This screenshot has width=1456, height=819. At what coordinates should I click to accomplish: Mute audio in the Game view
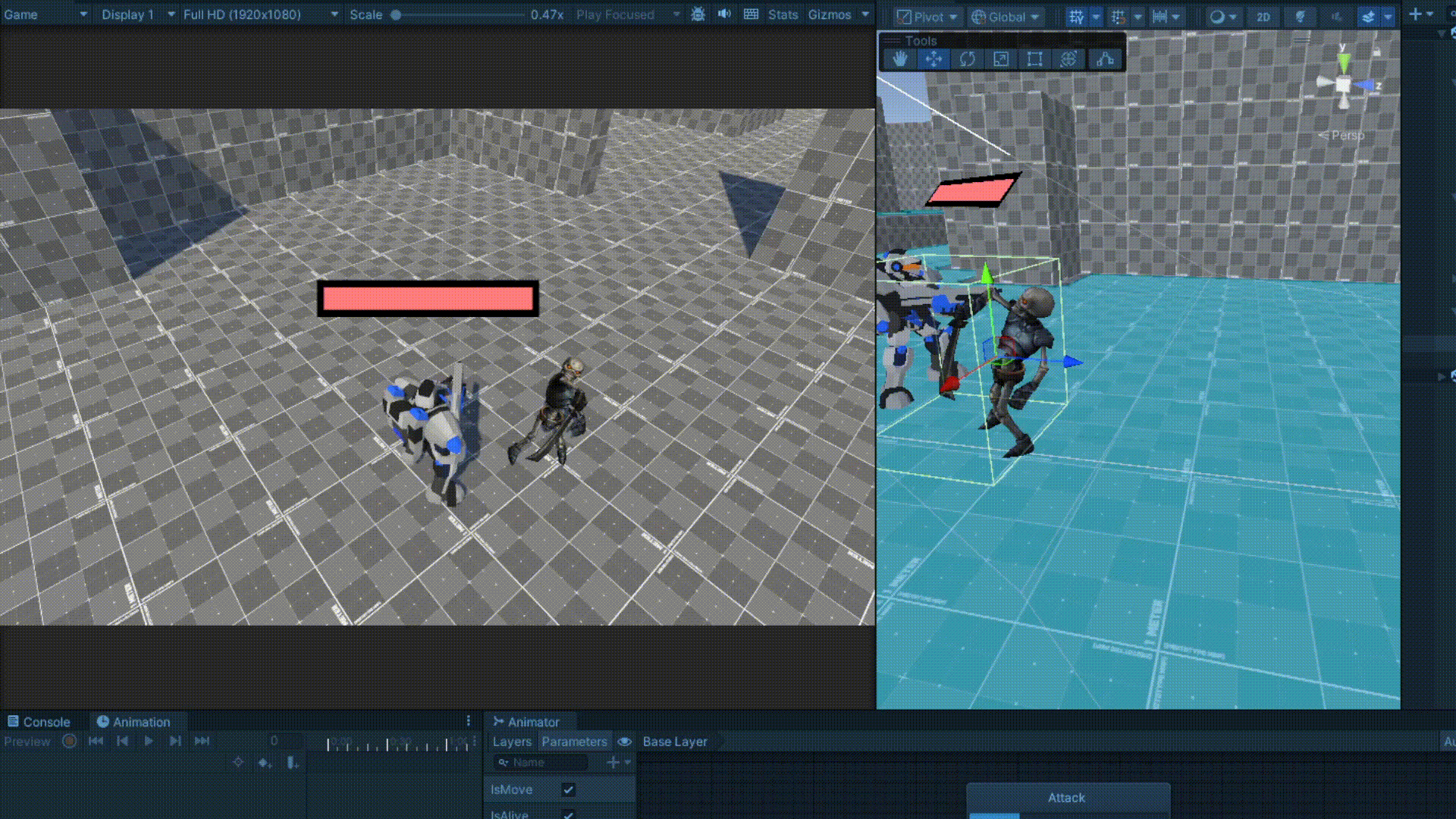pos(724,14)
